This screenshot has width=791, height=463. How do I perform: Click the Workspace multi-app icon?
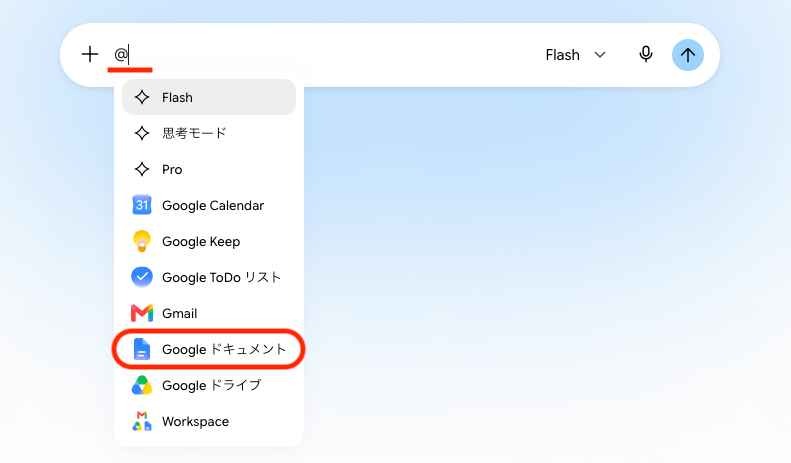(142, 421)
